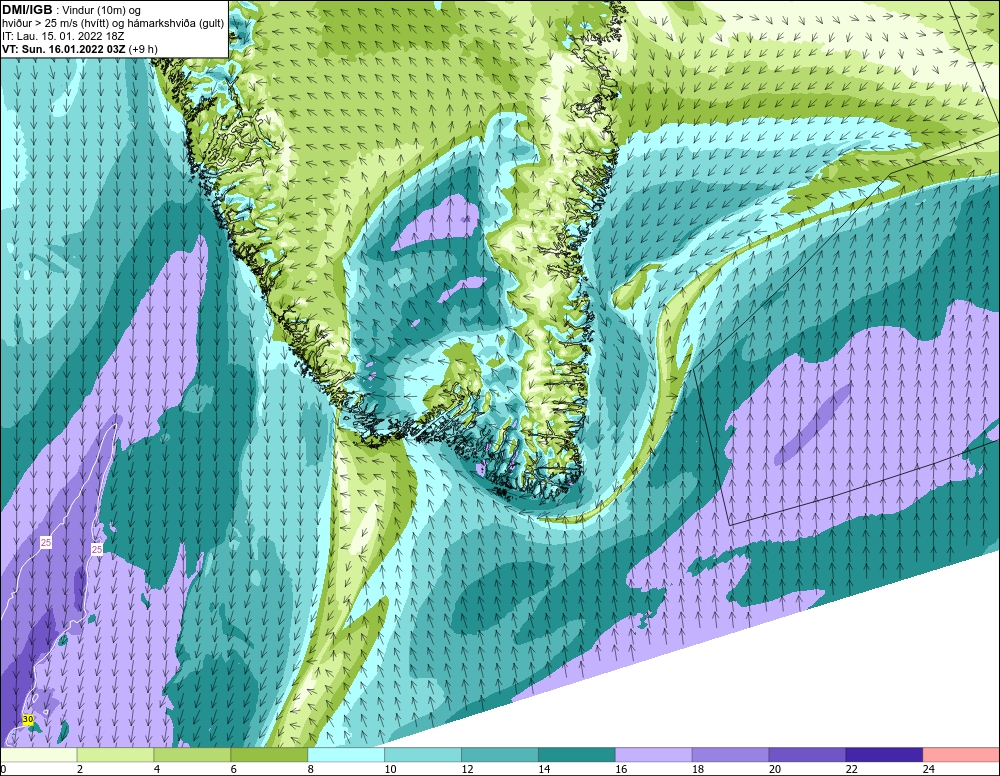Click the 14–16 m/s dark teal legend swatch

[x=577, y=755]
